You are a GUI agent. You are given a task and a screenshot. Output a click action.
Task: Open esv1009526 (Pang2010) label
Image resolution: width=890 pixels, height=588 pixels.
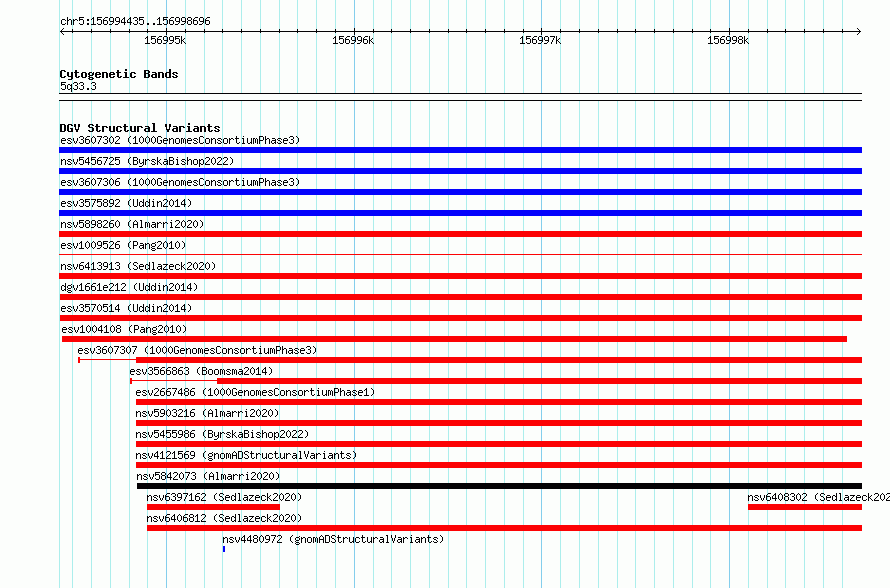point(123,245)
